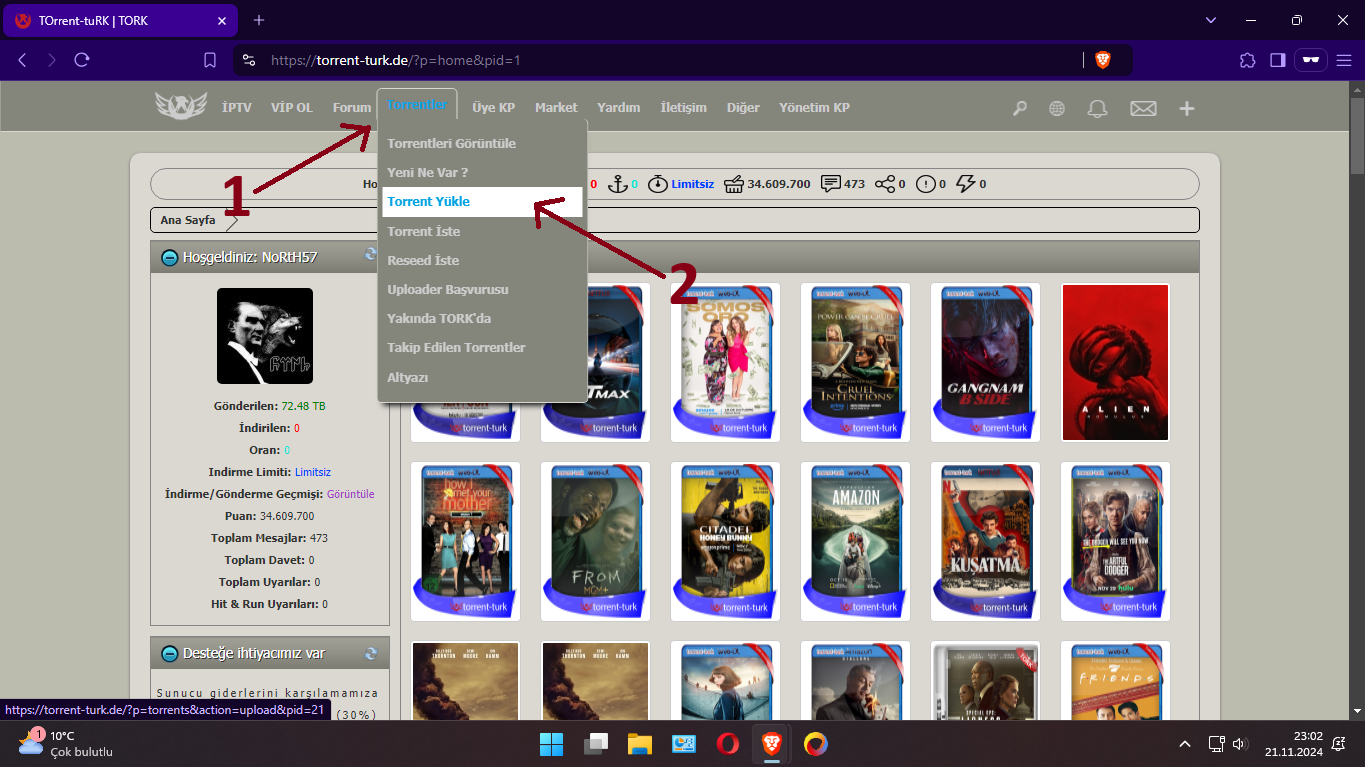Click the anchor icon in stats bar
The image size is (1365, 767).
618,184
